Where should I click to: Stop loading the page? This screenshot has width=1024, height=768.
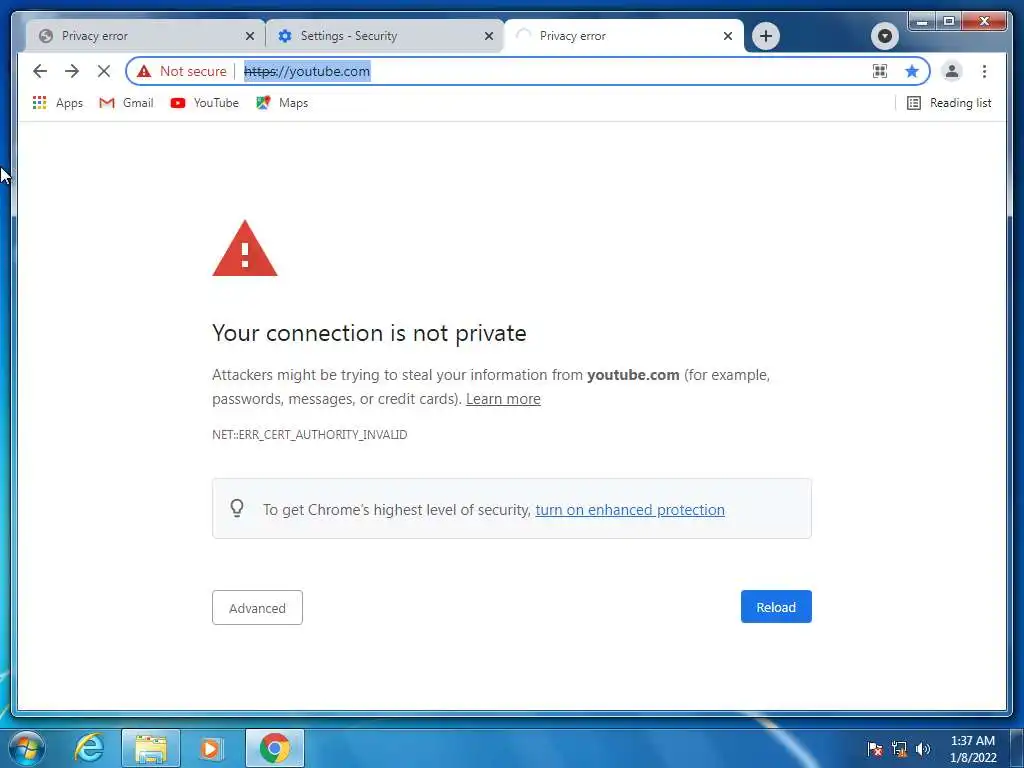click(x=104, y=71)
